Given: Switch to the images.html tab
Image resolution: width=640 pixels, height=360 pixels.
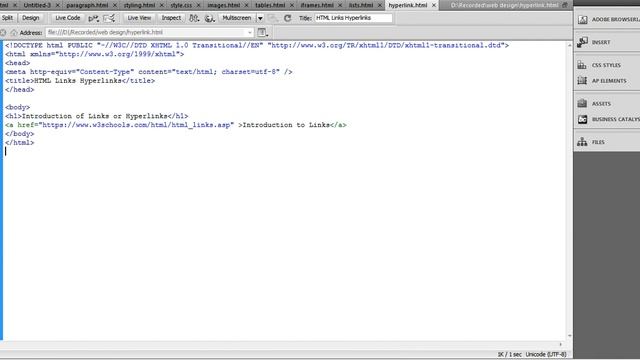Looking at the screenshot, I should pos(223,5).
